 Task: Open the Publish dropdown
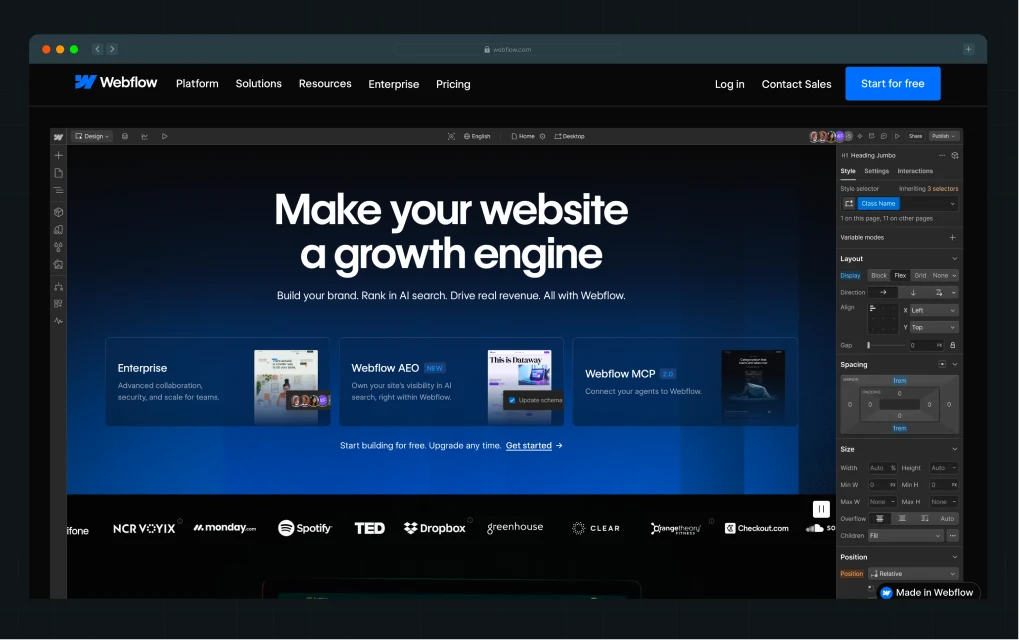(x=944, y=136)
